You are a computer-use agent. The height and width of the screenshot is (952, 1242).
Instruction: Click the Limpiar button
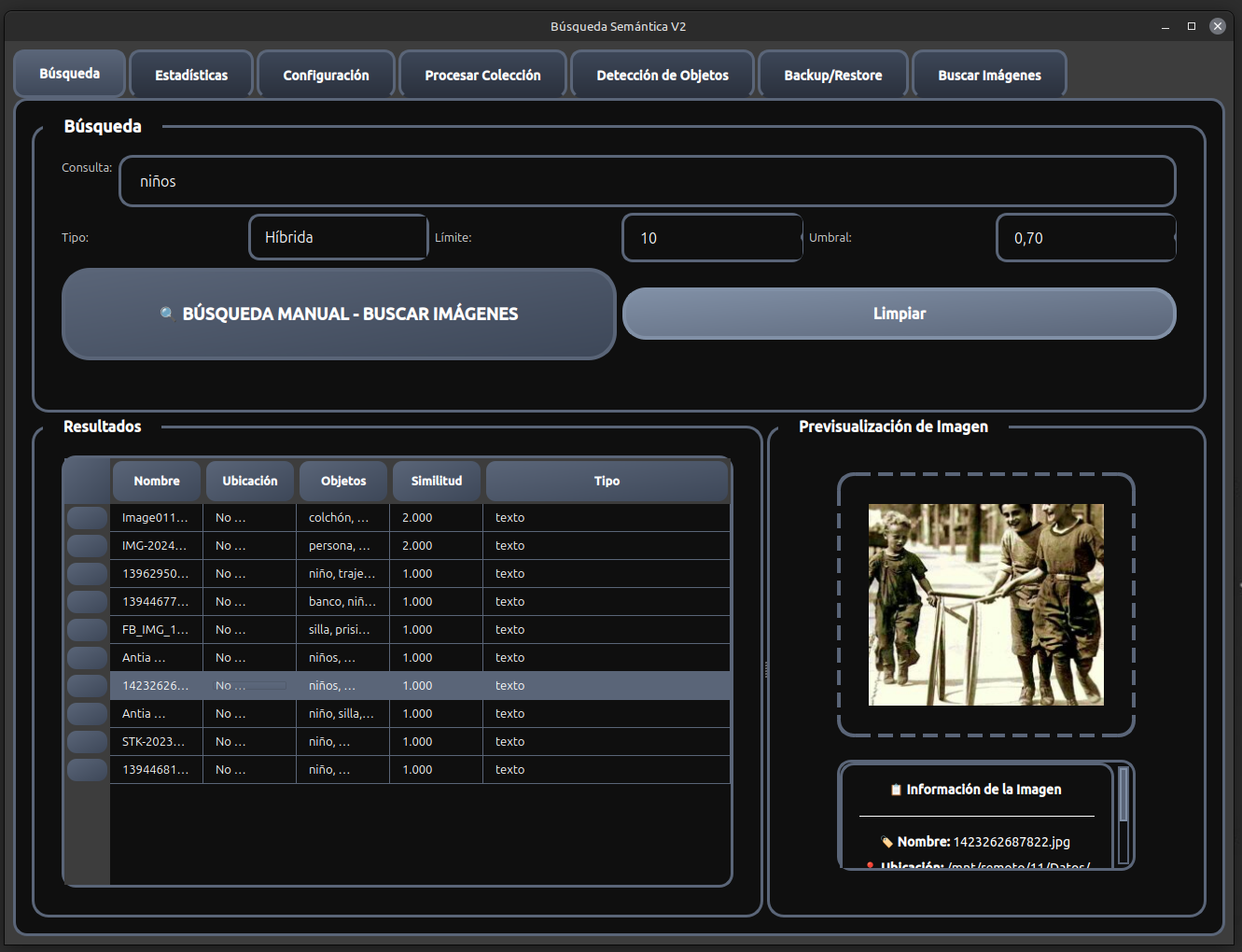pyautogui.click(x=899, y=314)
